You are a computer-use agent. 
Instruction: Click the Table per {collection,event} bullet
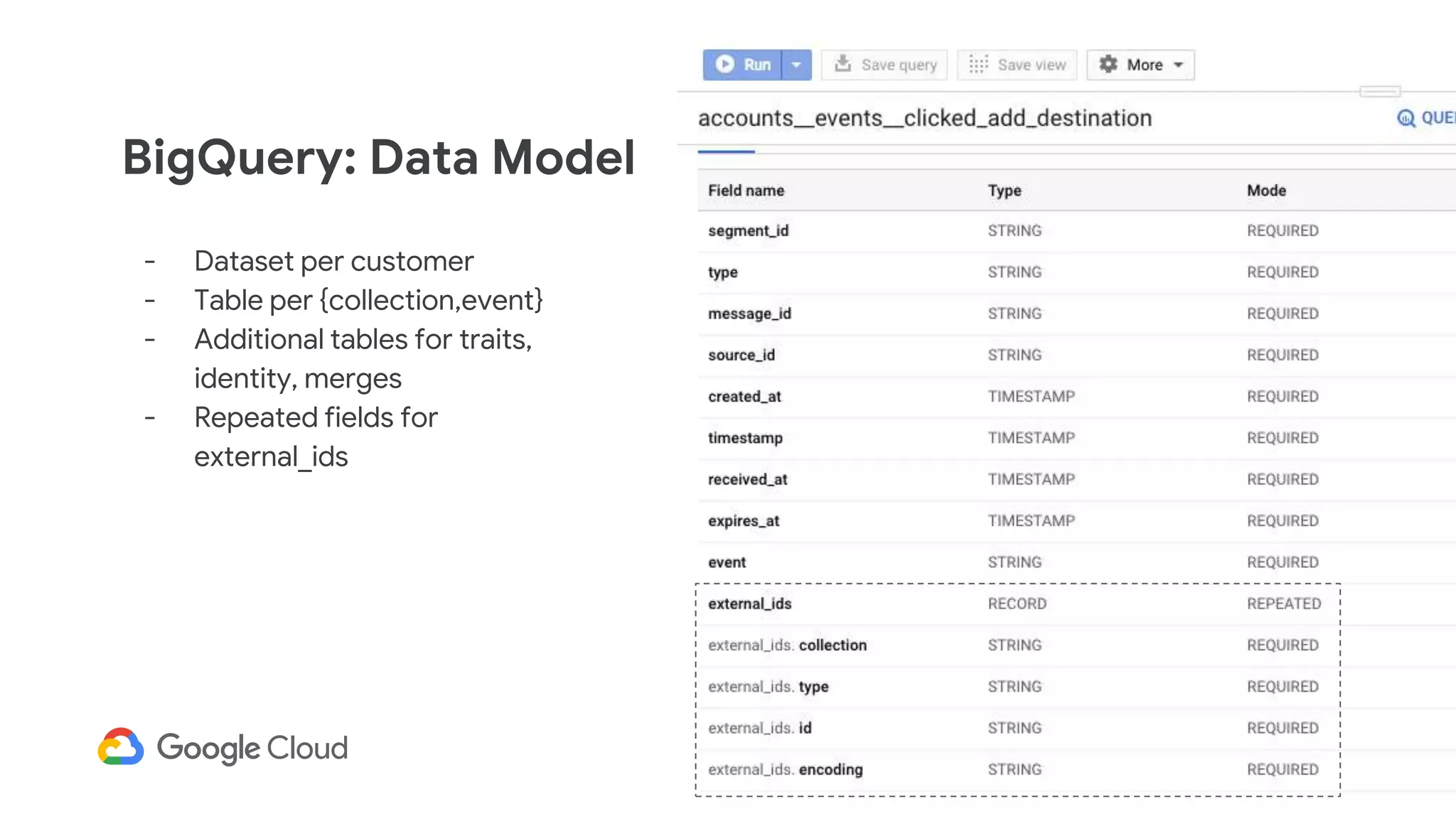click(x=368, y=301)
